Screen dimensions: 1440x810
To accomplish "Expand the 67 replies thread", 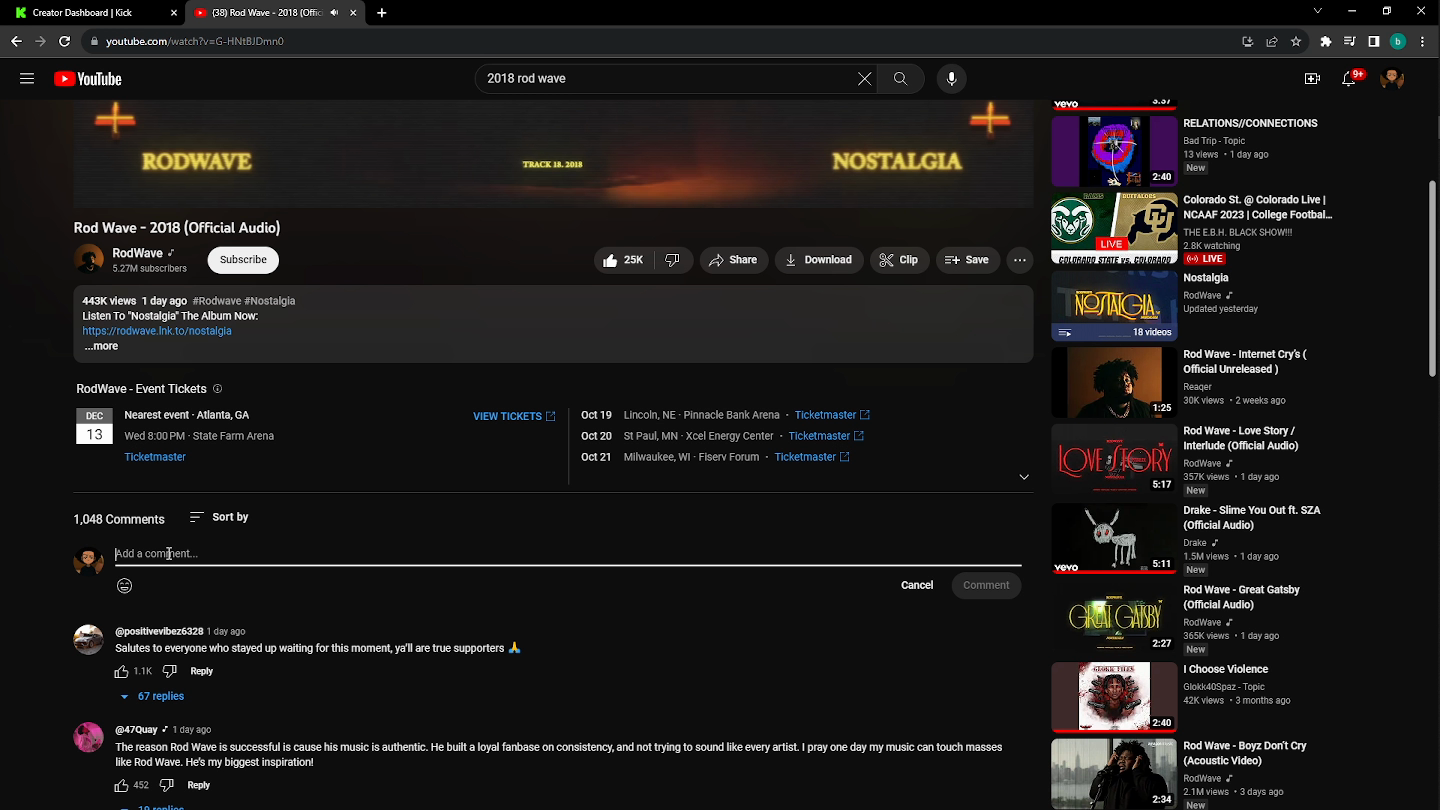I will 152,696.
